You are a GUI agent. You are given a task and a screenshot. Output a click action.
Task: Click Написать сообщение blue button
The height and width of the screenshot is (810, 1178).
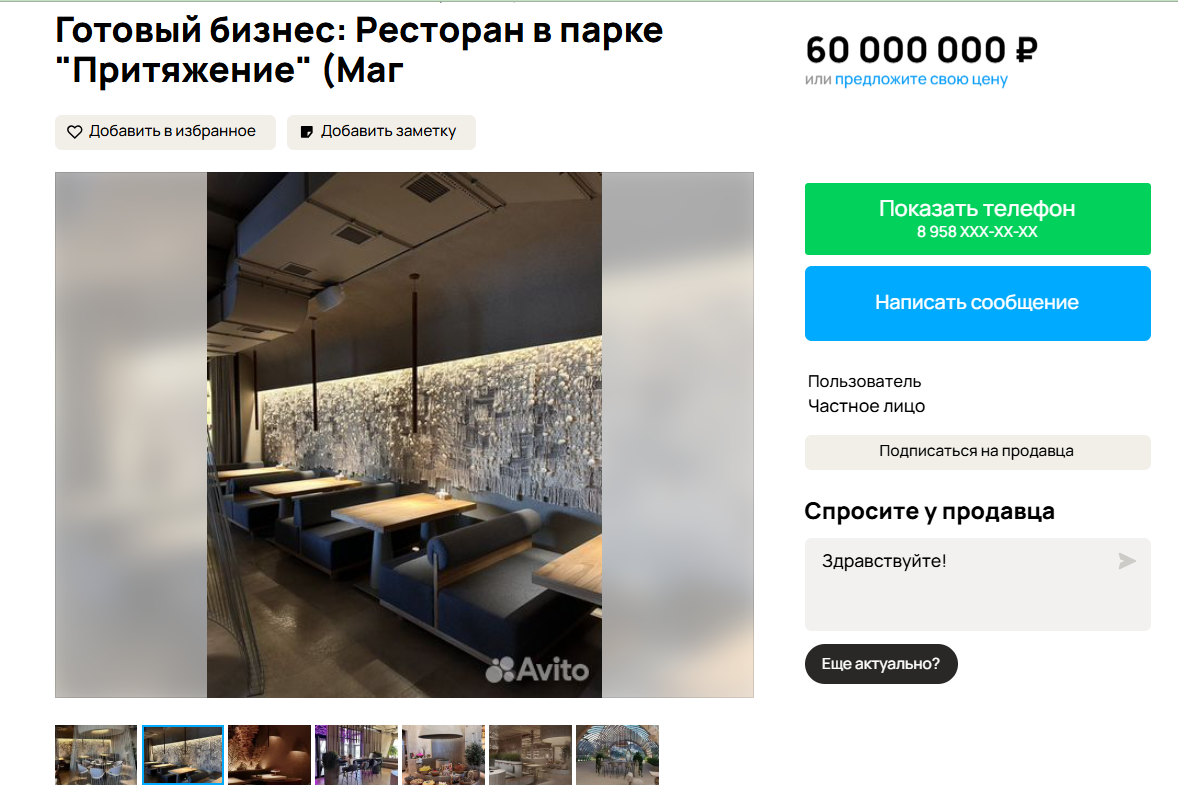[x=977, y=303]
